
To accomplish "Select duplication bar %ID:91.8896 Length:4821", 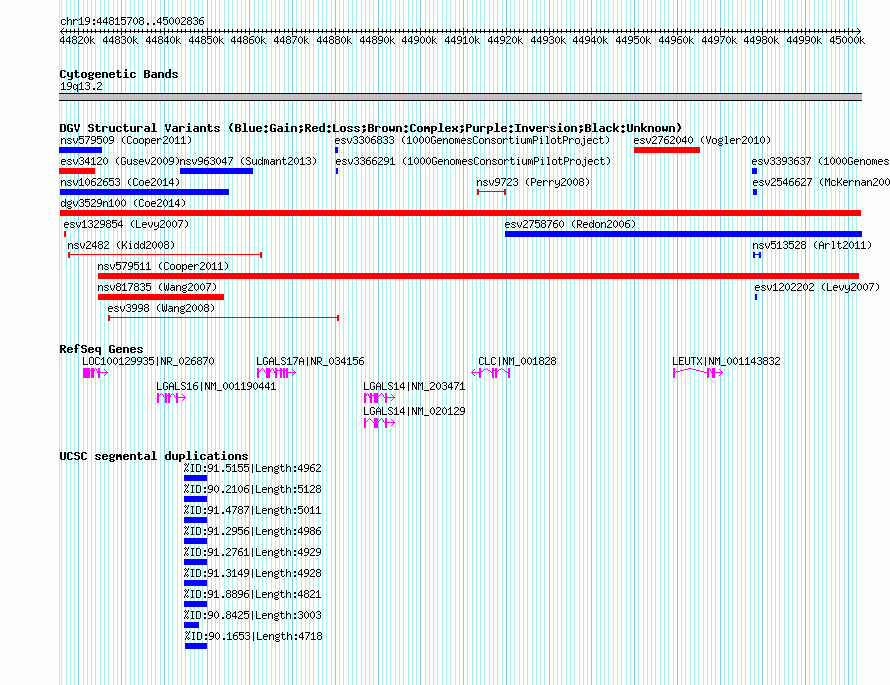I will tap(195, 604).
